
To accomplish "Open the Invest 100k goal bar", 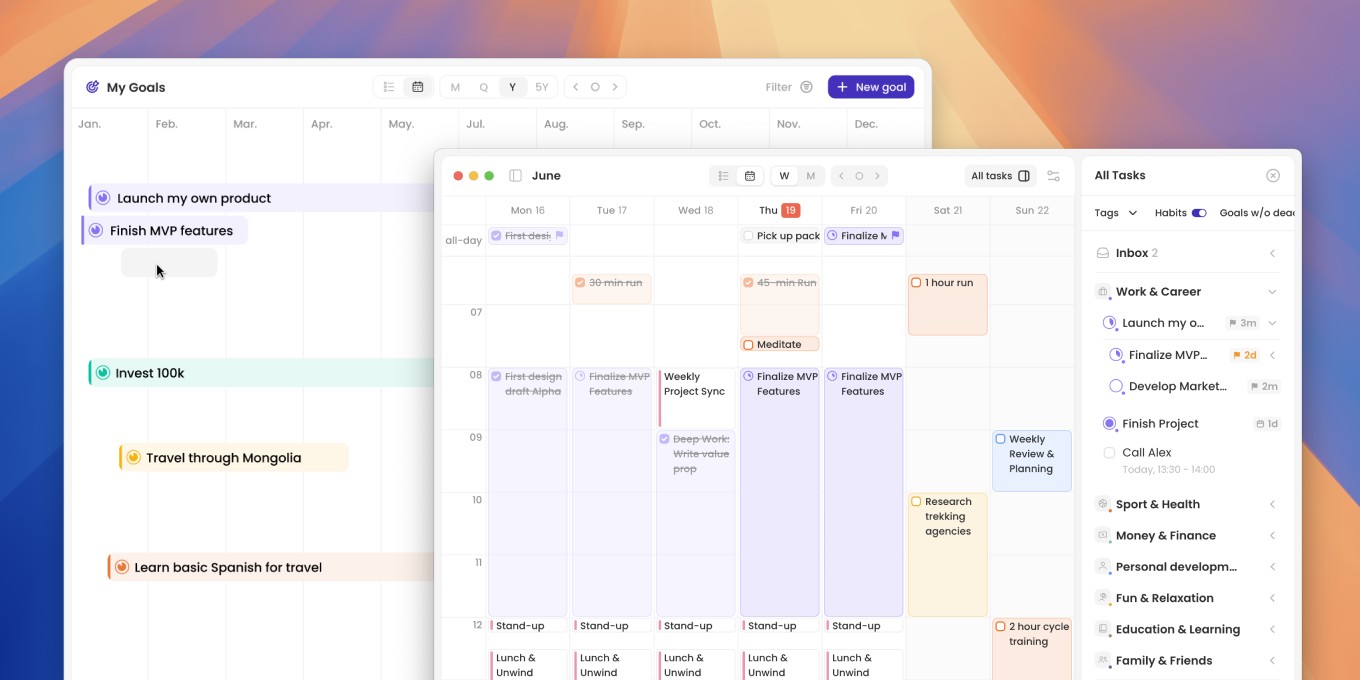I will click(260, 373).
